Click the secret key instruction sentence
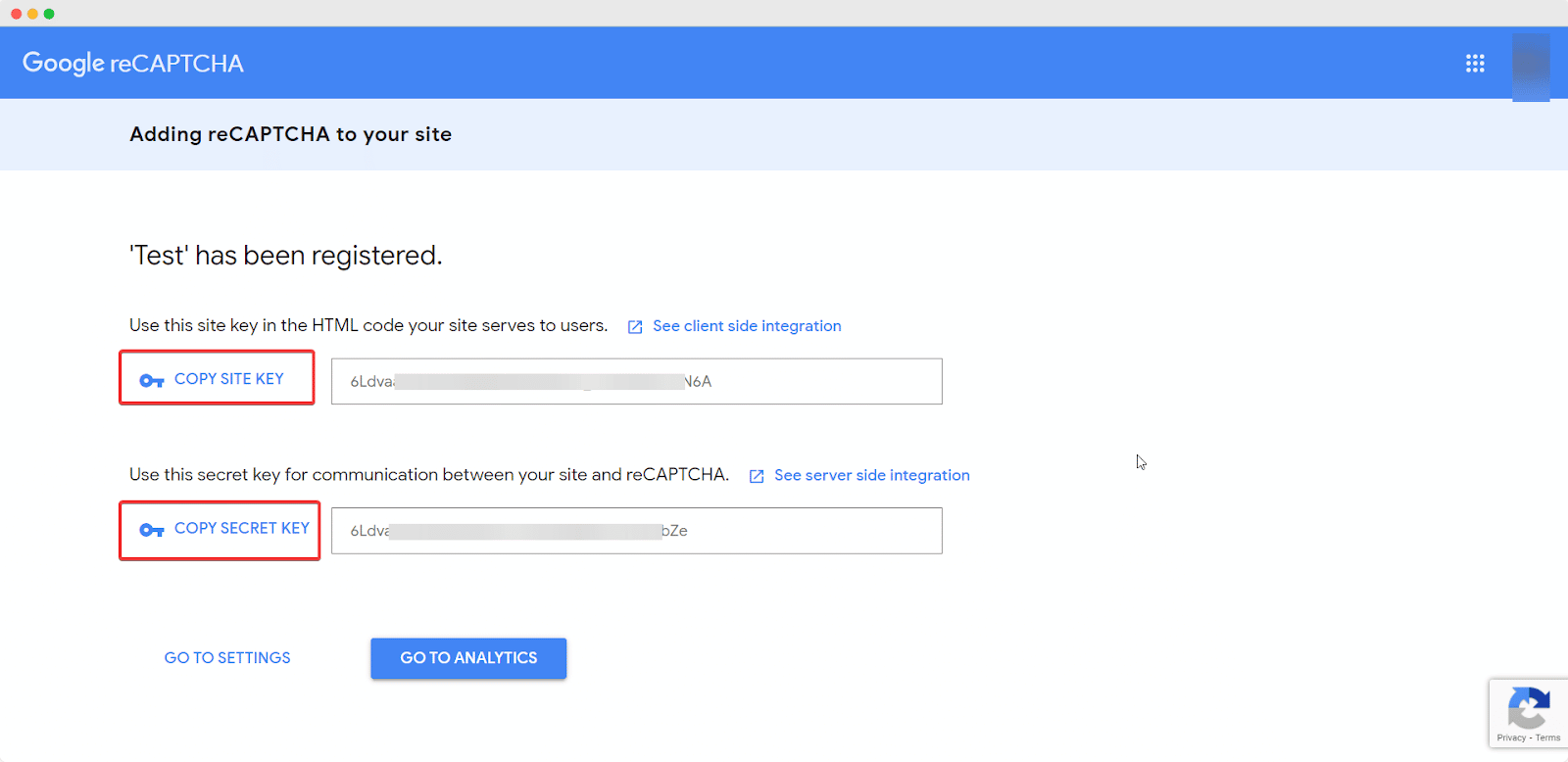This screenshot has width=1568, height=762. pyautogui.click(x=429, y=475)
